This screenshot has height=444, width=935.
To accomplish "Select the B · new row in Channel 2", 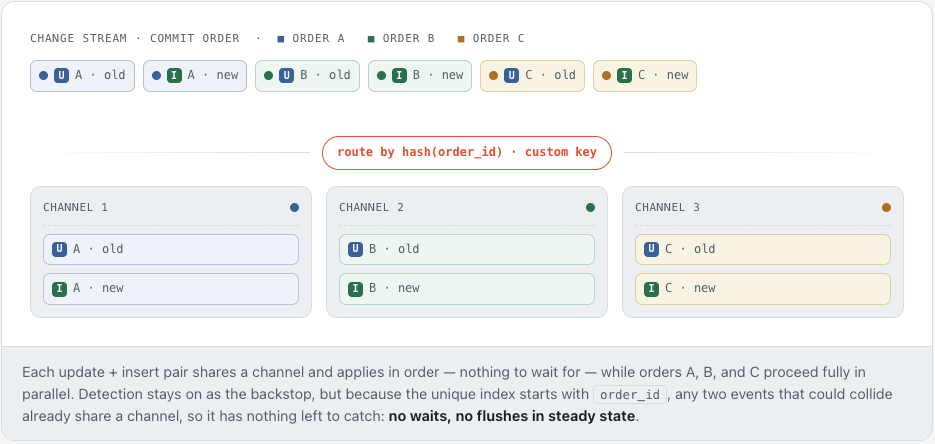I will 467,289.
